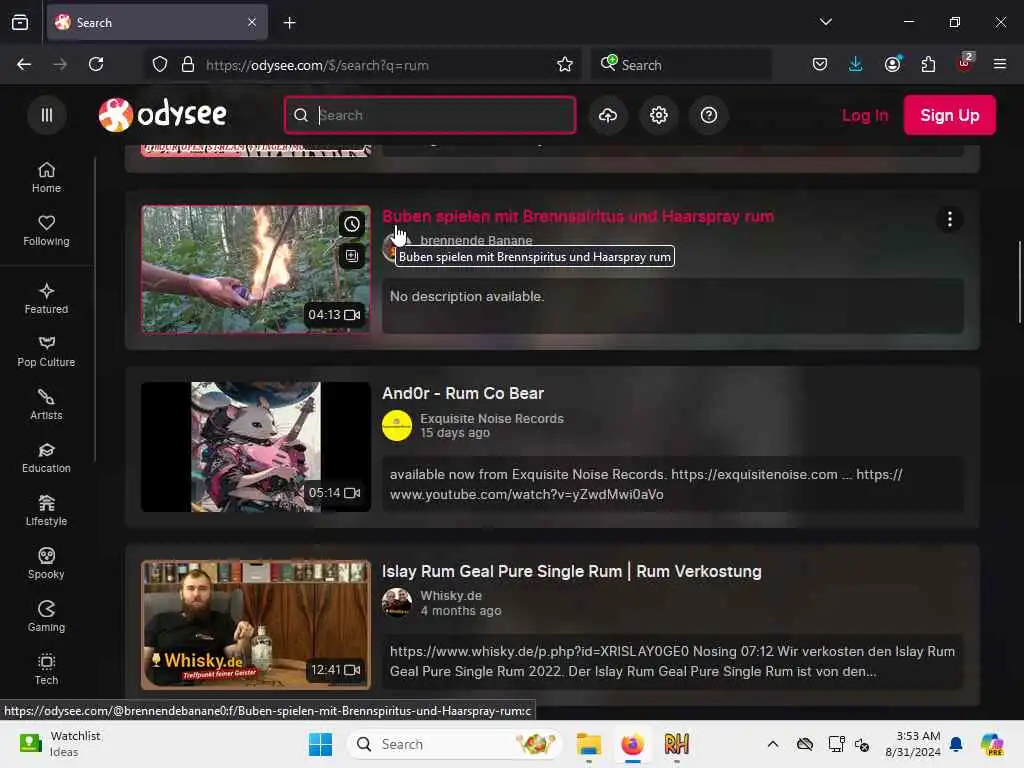
Task: Open Buben spielen mit Brennspiritus video title
Action: click(x=578, y=216)
